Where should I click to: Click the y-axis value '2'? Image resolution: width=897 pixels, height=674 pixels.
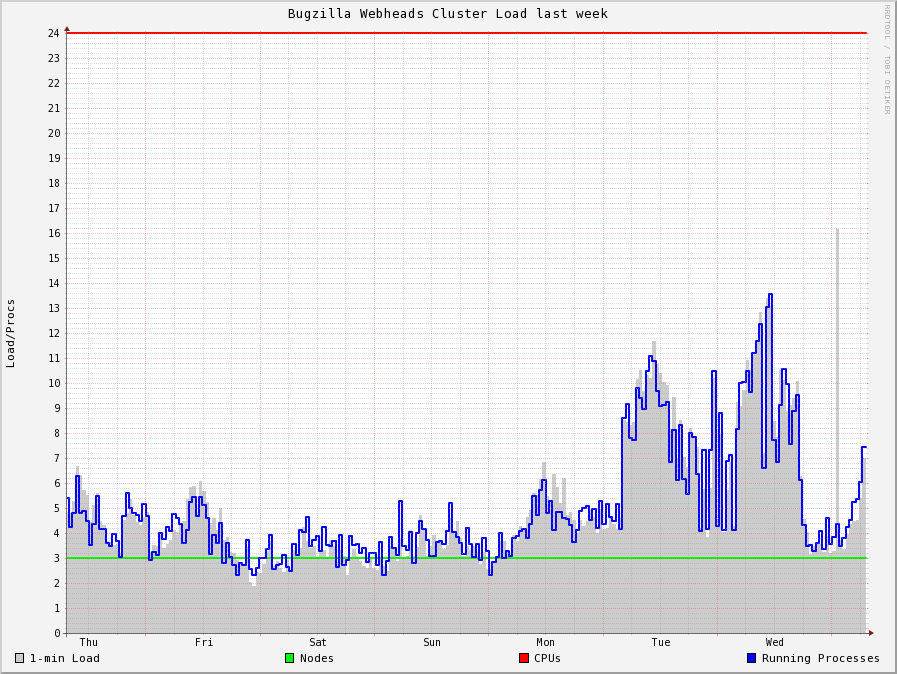[57, 583]
